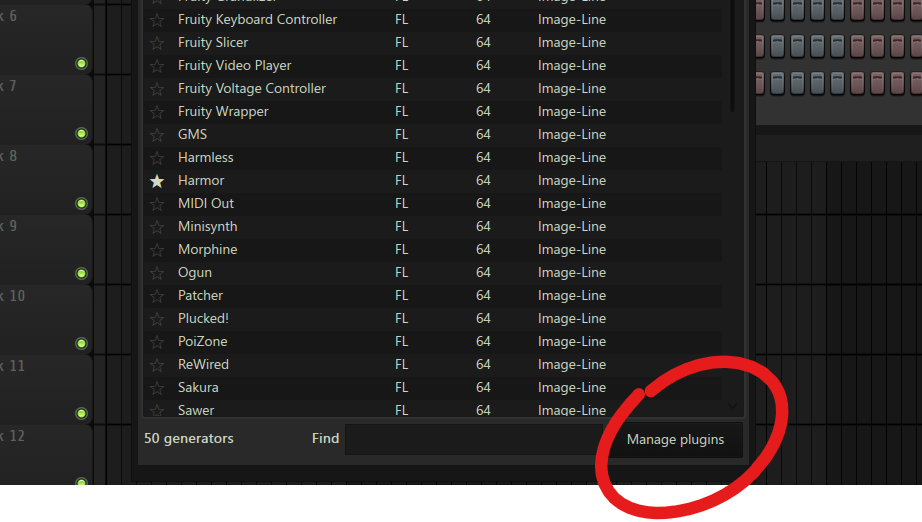Screen dimensions: 922x522
Task: Favorite the Plucked! star
Action: tap(156, 319)
